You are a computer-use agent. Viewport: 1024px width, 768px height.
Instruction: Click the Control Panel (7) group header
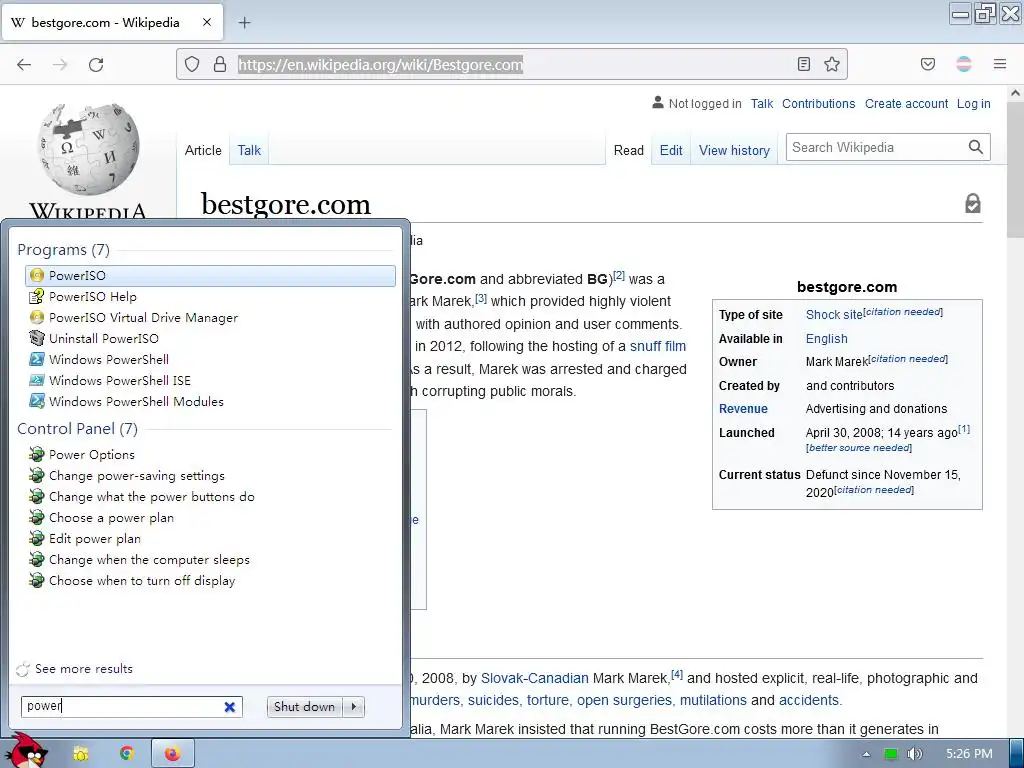coord(77,428)
